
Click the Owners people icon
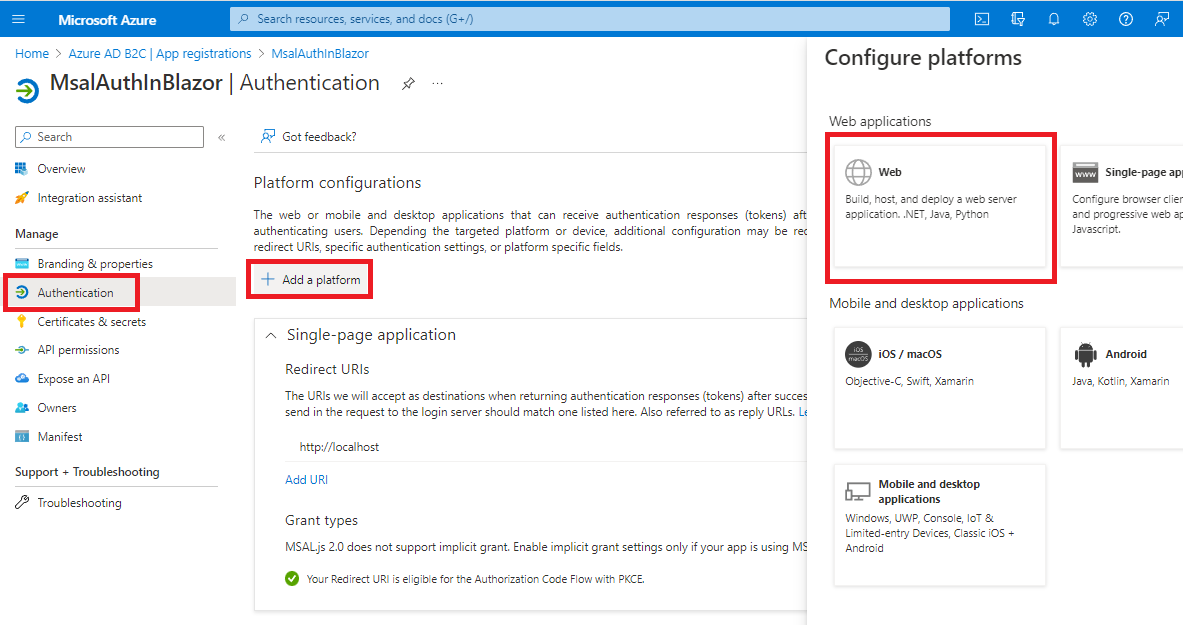click(x=22, y=408)
